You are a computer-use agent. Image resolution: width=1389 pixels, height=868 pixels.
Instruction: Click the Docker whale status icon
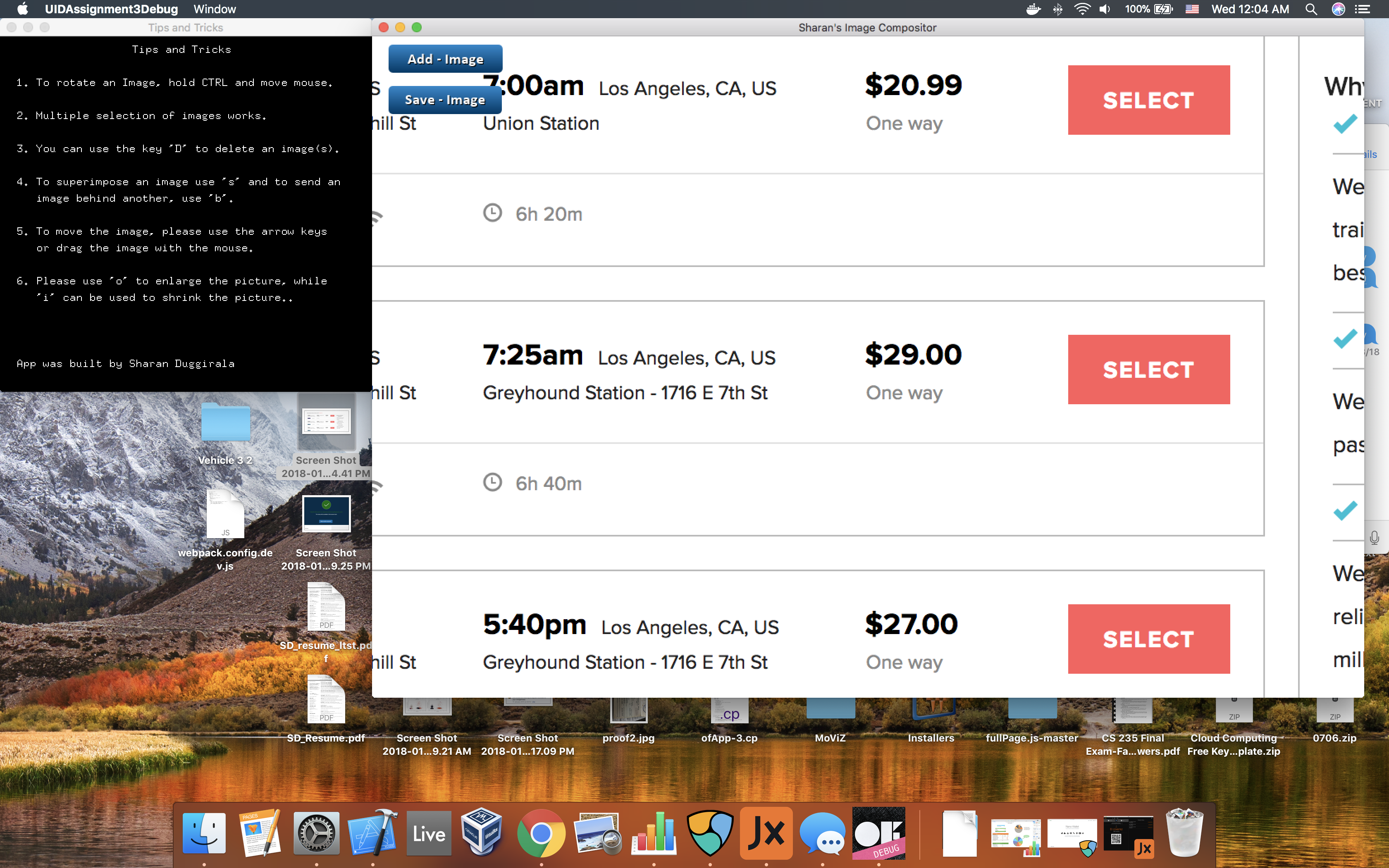[1033, 9]
